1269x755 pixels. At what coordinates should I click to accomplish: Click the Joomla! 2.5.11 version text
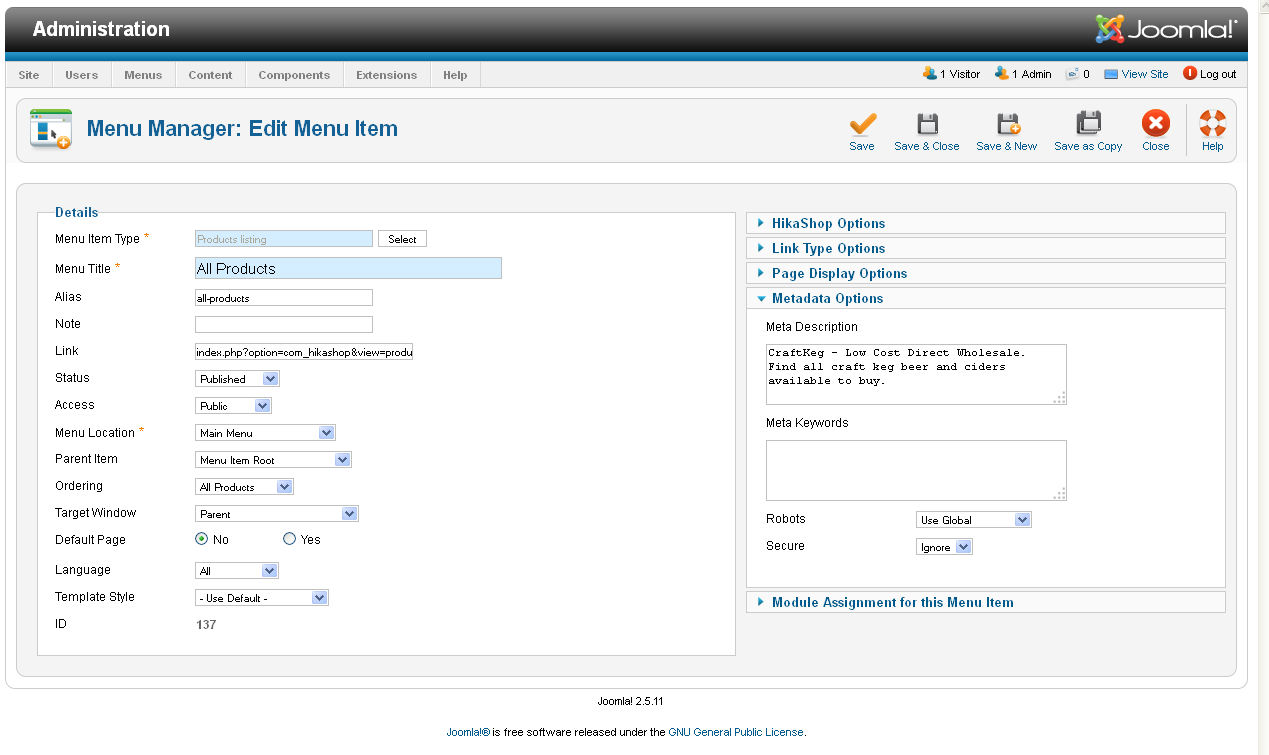point(630,701)
